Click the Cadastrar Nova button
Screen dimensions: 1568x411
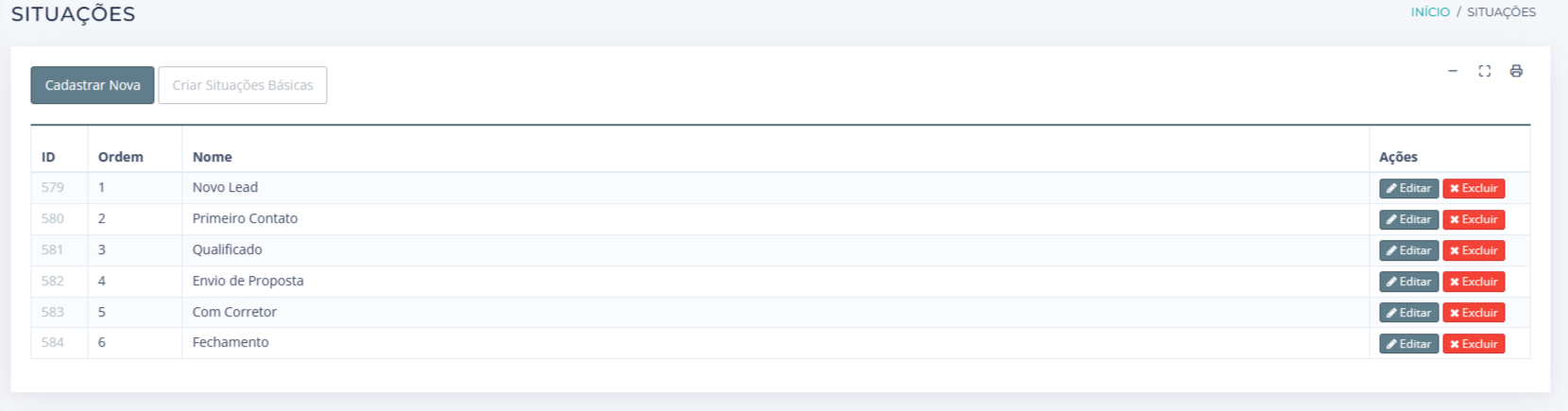coord(93,85)
